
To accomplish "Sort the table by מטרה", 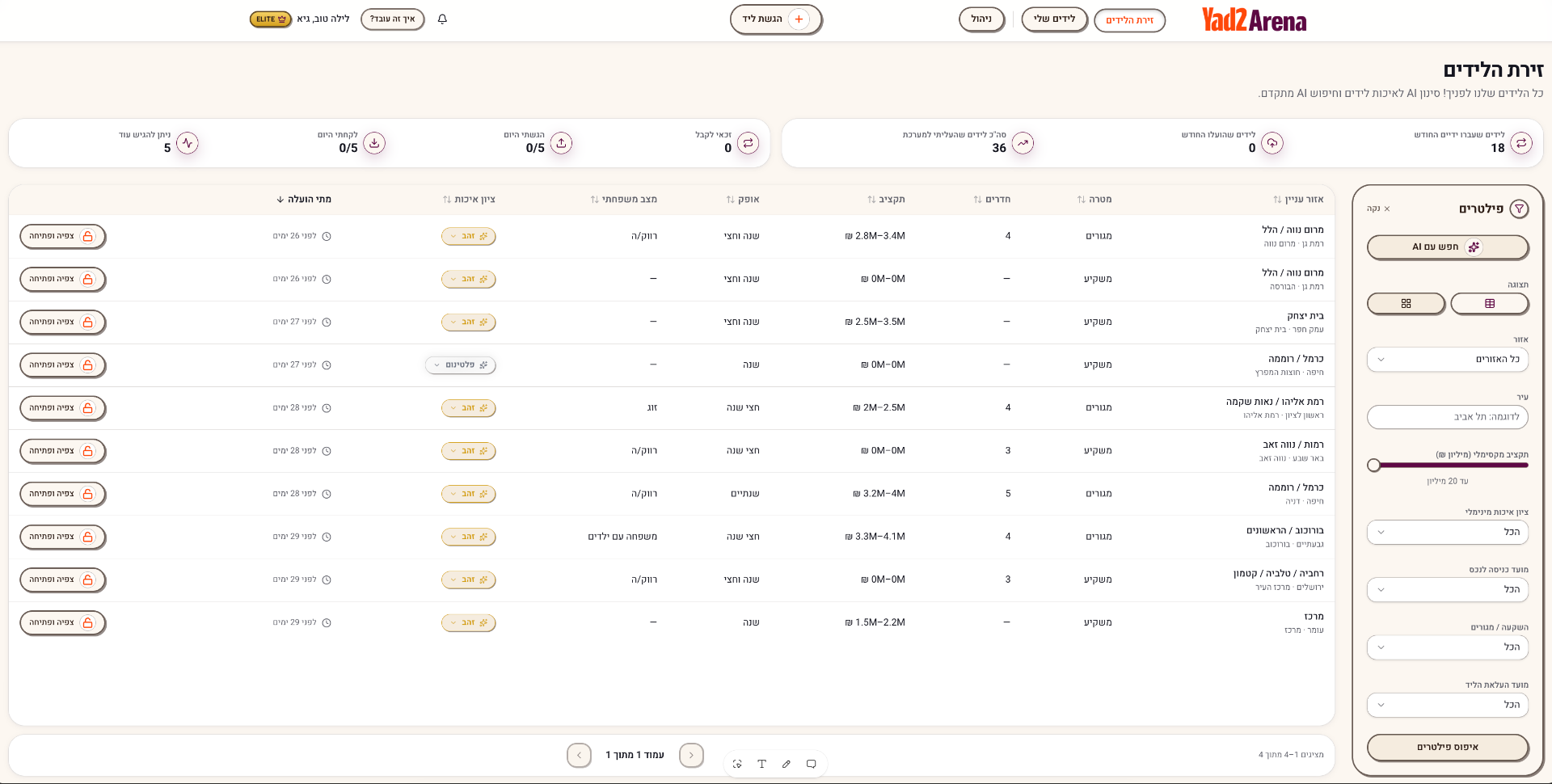I will (1094, 199).
